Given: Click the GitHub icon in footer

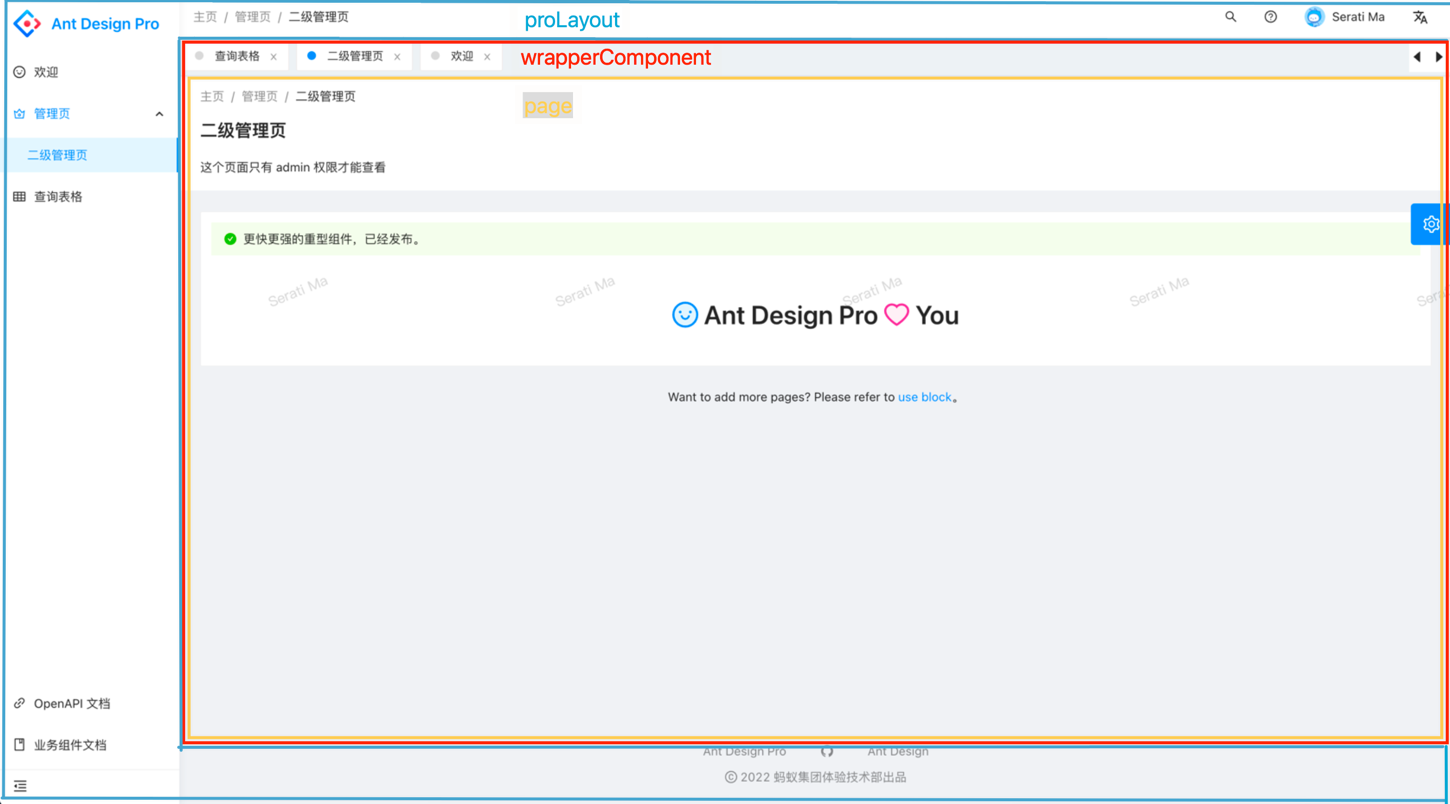Looking at the screenshot, I should click(x=827, y=751).
